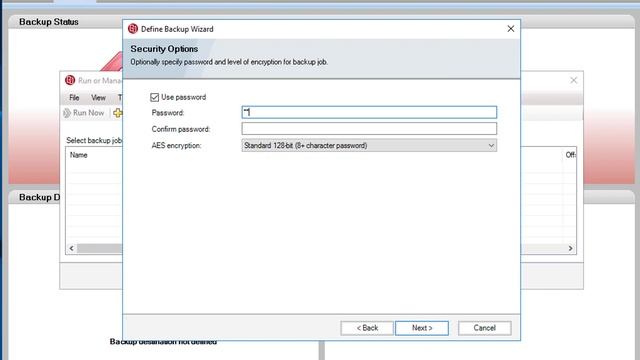Close the Define Backup Wizard dialog
Viewport: 640px width, 360px height.
pyautogui.click(x=511, y=29)
